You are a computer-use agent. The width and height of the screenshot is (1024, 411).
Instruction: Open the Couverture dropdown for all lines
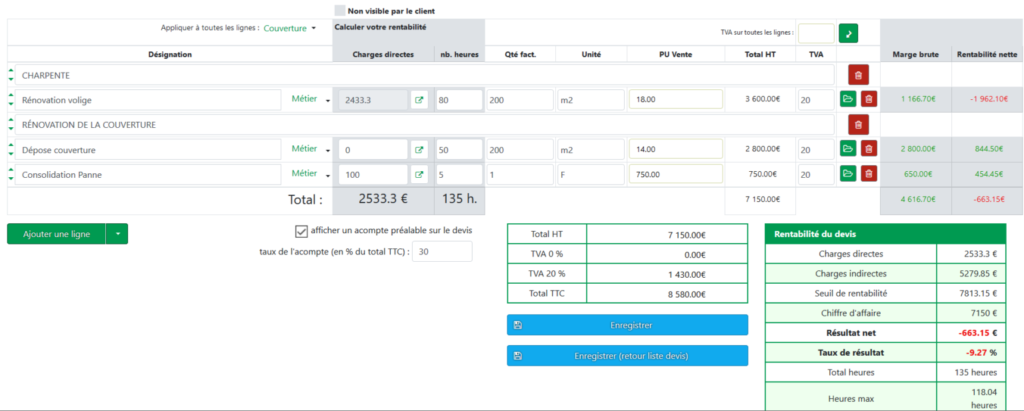[290, 29]
